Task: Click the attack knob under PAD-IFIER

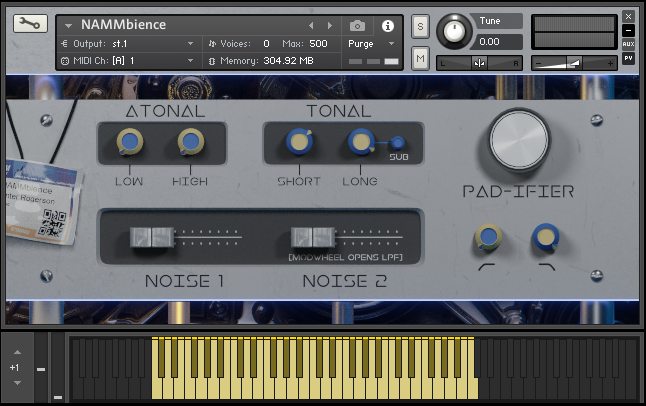Action: pos(489,237)
